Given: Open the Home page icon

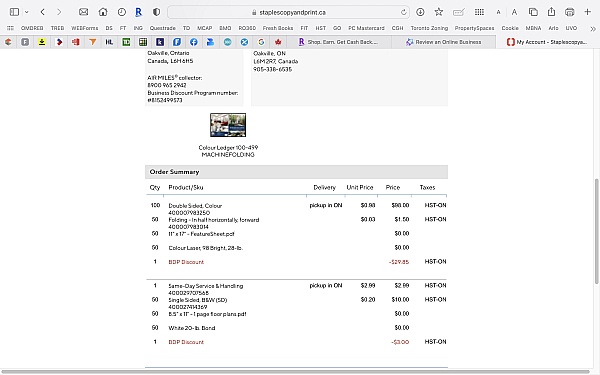Looking at the screenshot, I should pos(103,12).
